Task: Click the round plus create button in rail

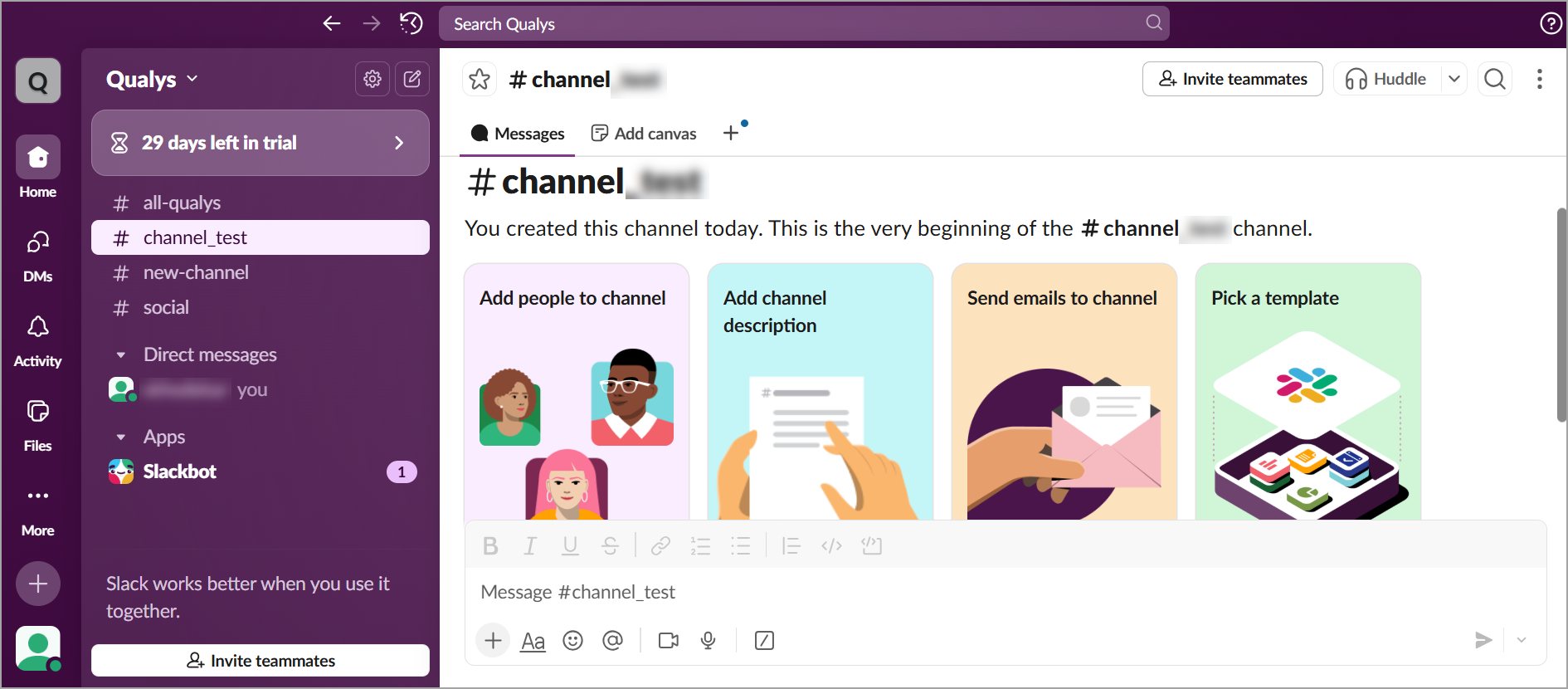Action: pos(38,584)
